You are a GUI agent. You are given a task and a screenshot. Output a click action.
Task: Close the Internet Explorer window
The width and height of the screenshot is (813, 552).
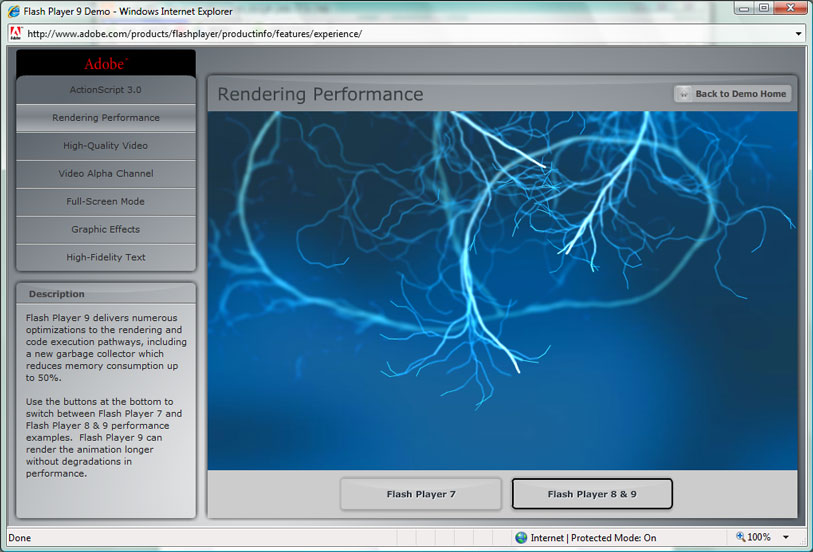pos(791,8)
